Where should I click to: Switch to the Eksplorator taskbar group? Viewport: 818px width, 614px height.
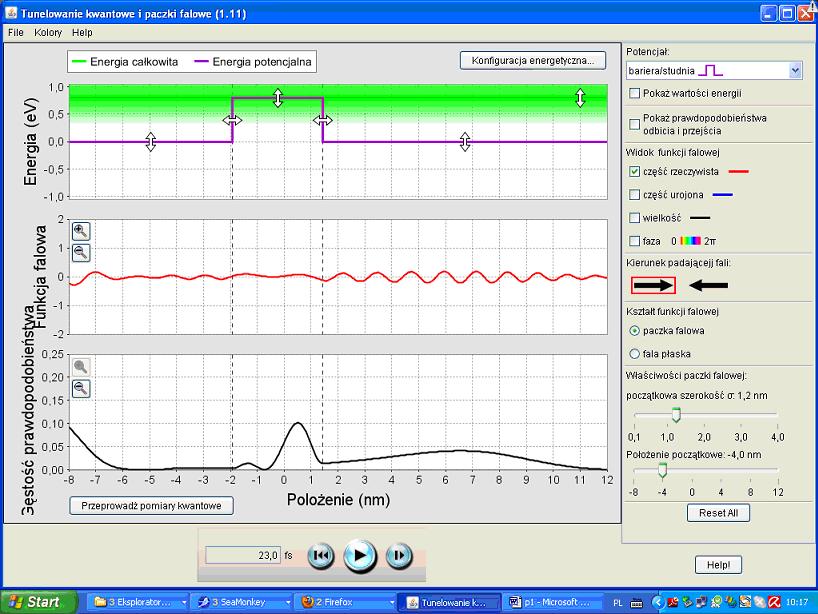click(137, 602)
